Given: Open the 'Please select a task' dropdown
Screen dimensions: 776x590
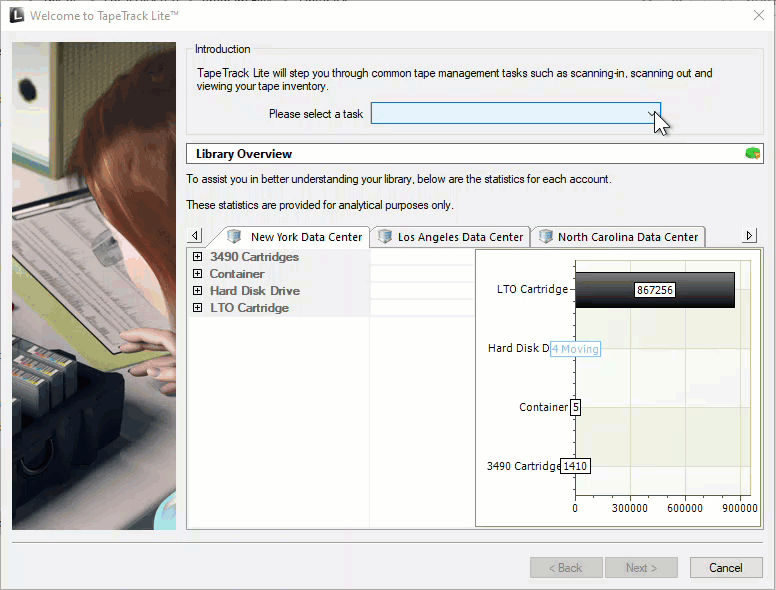Looking at the screenshot, I should 516,113.
